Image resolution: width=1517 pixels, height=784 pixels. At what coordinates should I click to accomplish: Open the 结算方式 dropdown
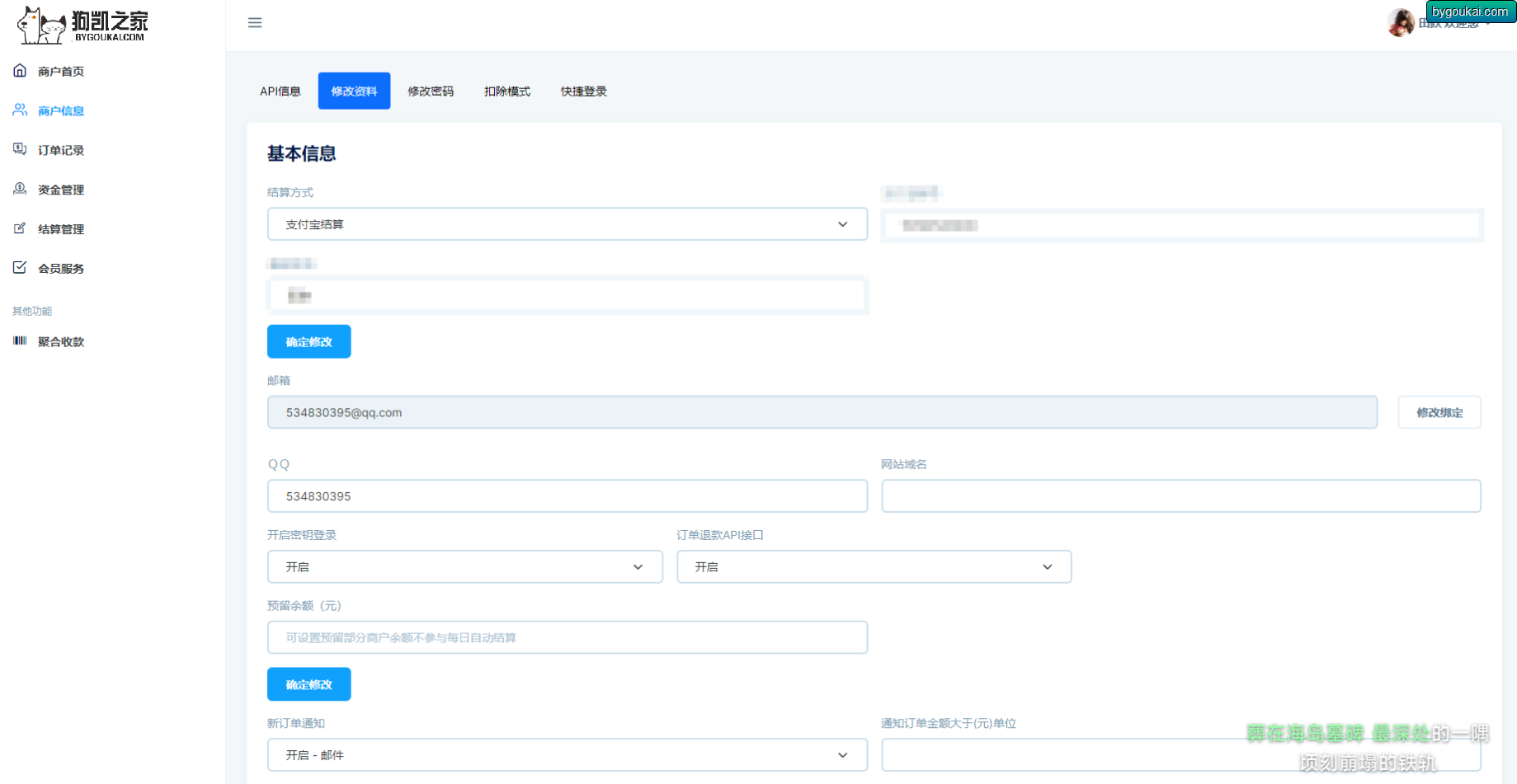click(567, 224)
